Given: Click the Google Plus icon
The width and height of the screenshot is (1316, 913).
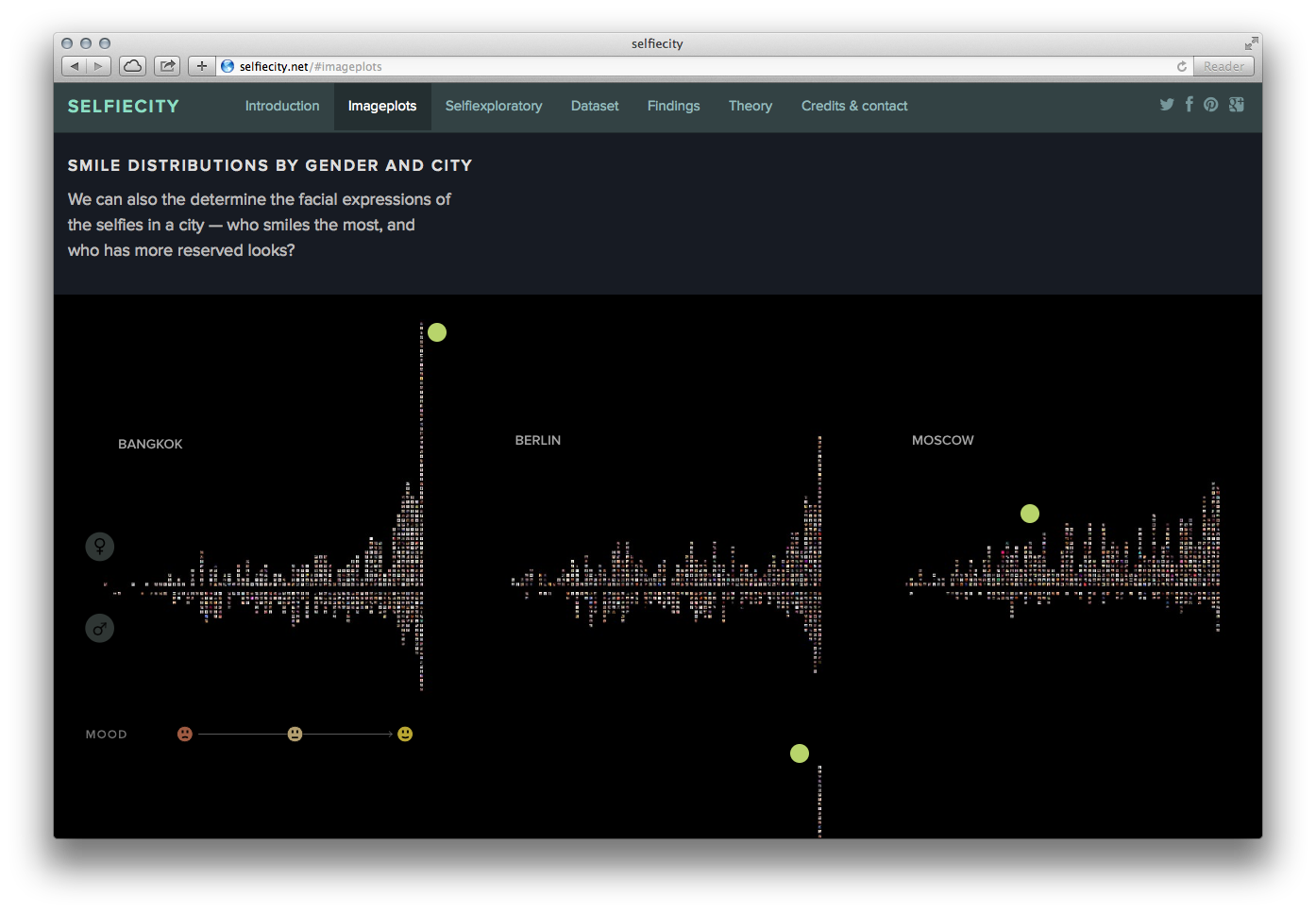Looking at the screenshot, I should click(x=1237, y=105).
